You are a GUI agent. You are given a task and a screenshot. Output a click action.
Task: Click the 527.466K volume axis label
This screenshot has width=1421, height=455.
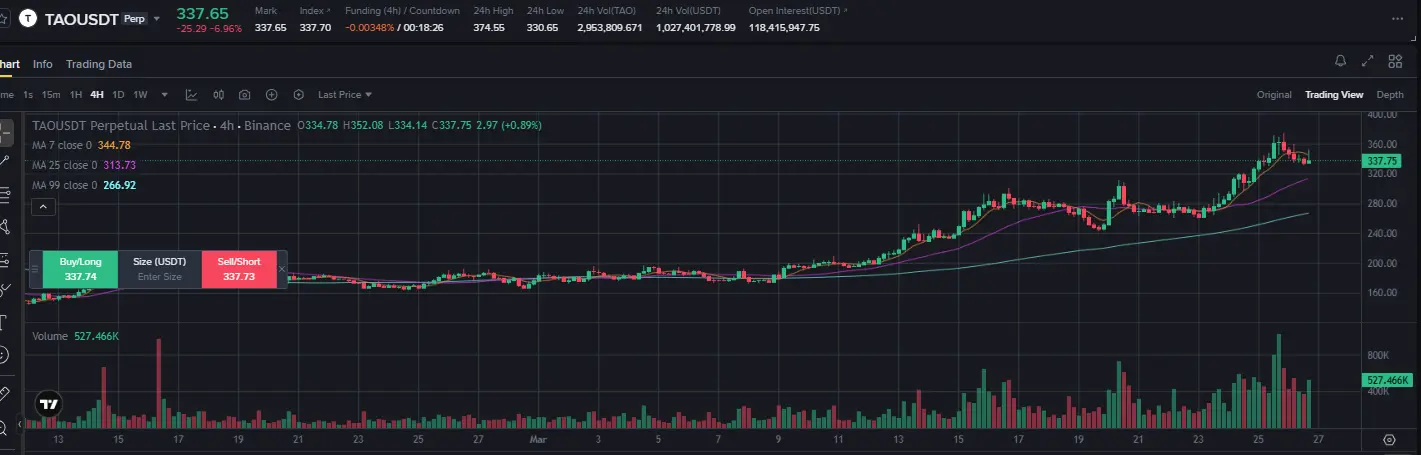click(1388, 380)
